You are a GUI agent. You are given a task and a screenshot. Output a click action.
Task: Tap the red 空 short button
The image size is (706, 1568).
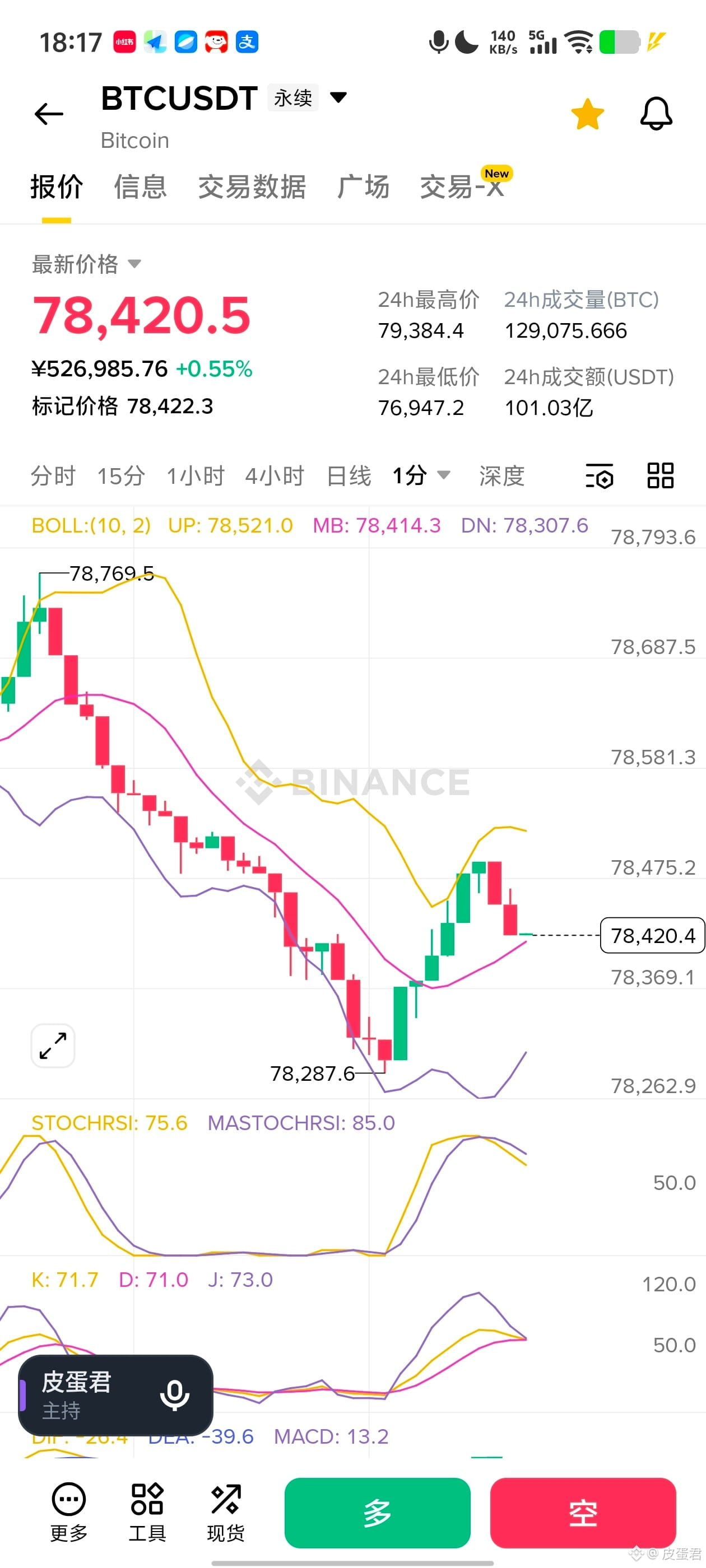583,1513
